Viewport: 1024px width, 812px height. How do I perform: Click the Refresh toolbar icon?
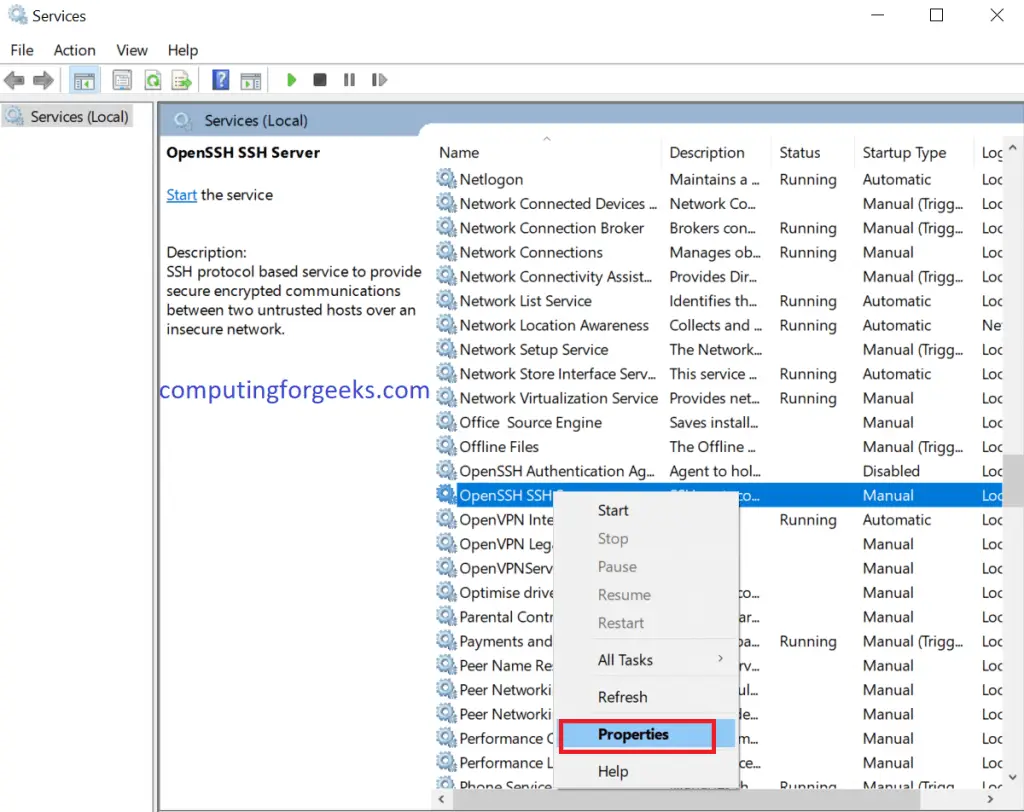coord(152,80)
